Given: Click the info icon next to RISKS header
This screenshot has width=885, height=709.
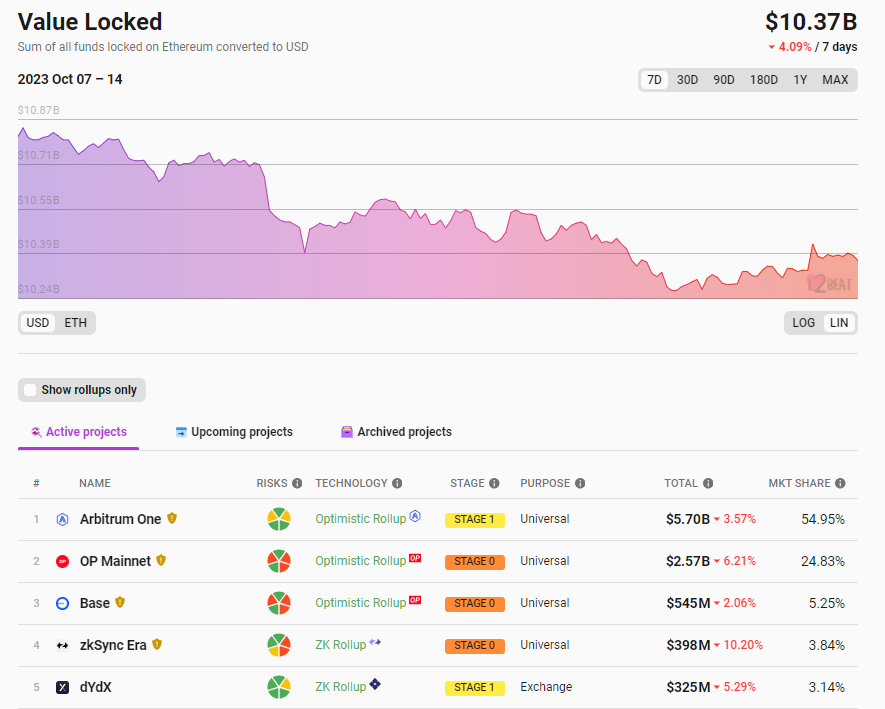Looking at the screenshot, I should (x=297, y=484).
